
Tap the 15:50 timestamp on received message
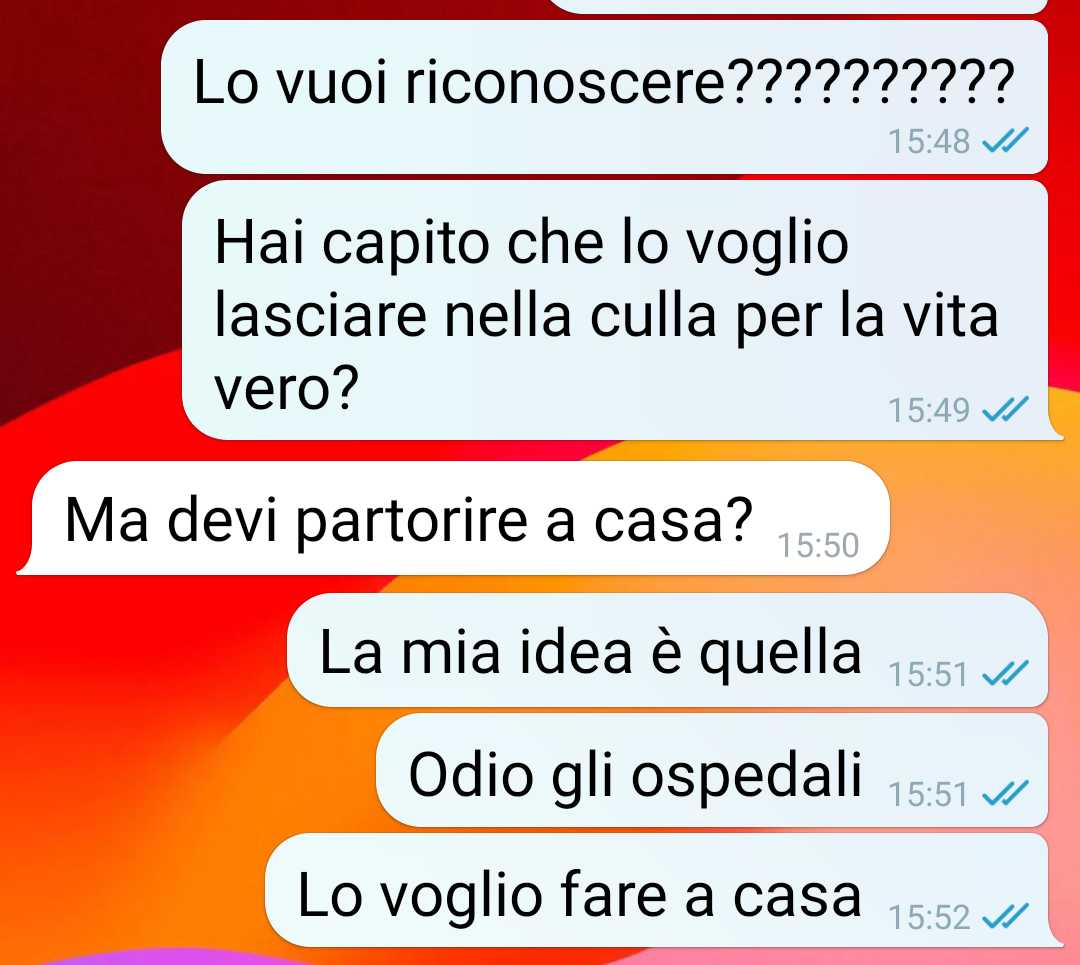tap(818, 545)
